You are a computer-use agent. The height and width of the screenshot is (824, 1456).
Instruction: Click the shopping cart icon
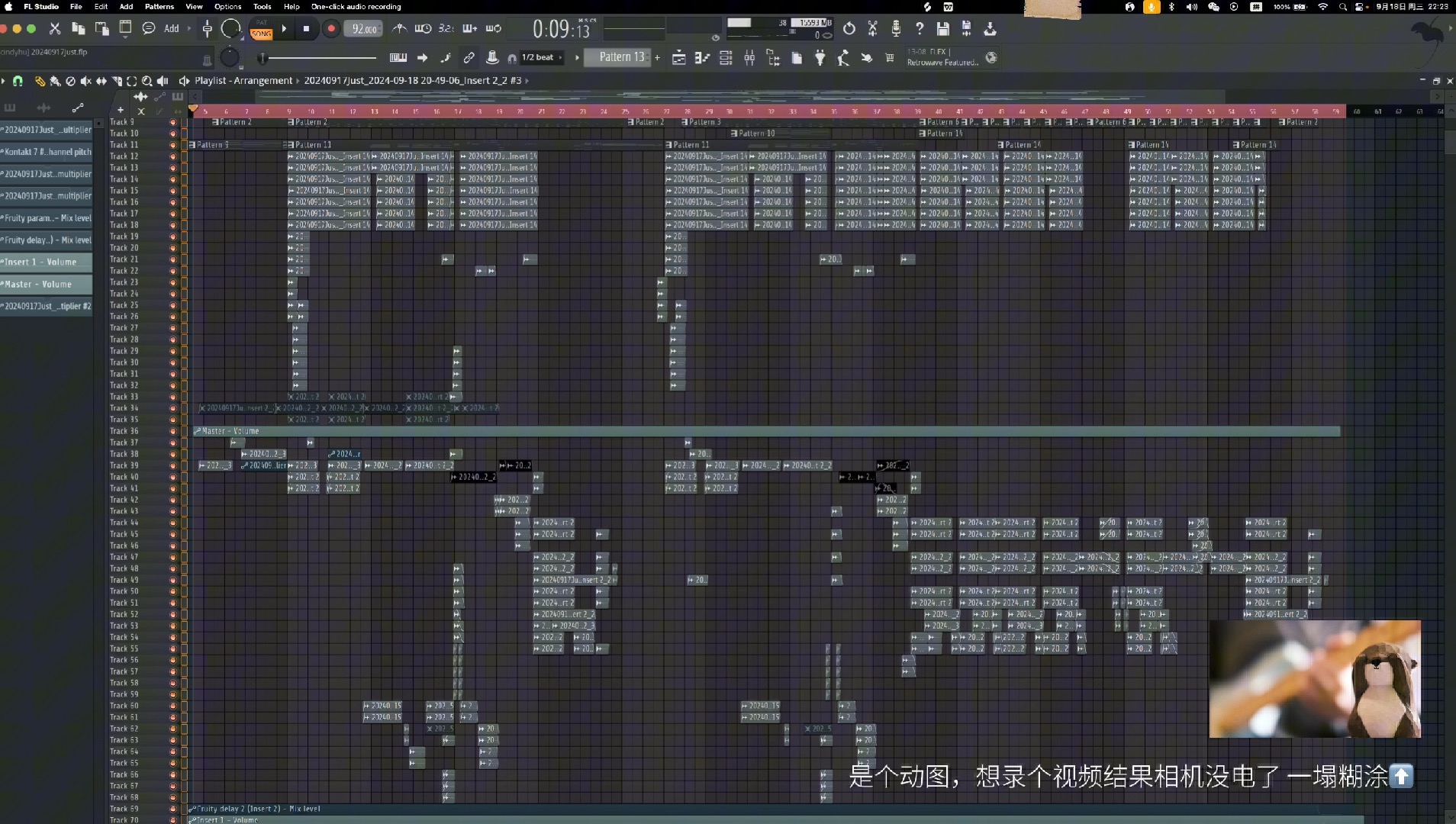(x=890, y=58)
